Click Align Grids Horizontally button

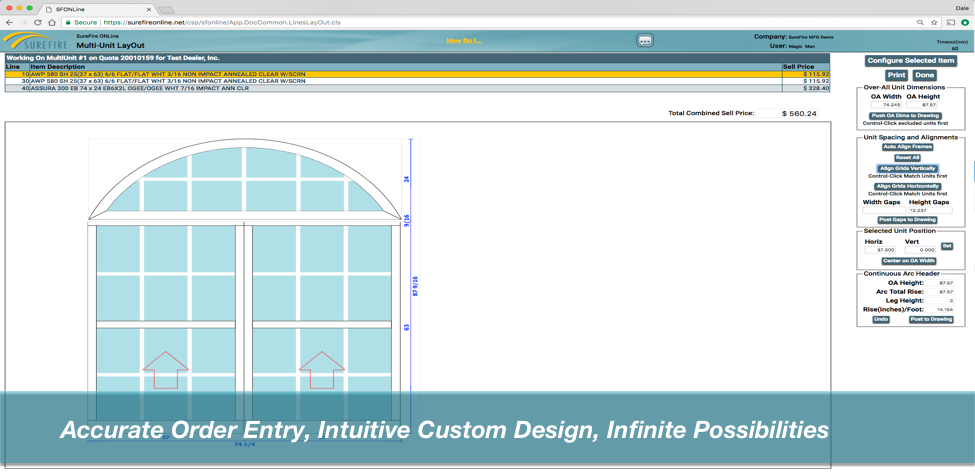coord(907,186)
